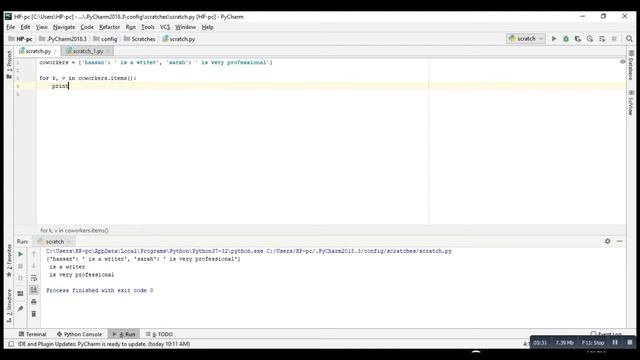The image size is (640, 360).
Task: Open the Terminal tool window
Action: point(33,334)
